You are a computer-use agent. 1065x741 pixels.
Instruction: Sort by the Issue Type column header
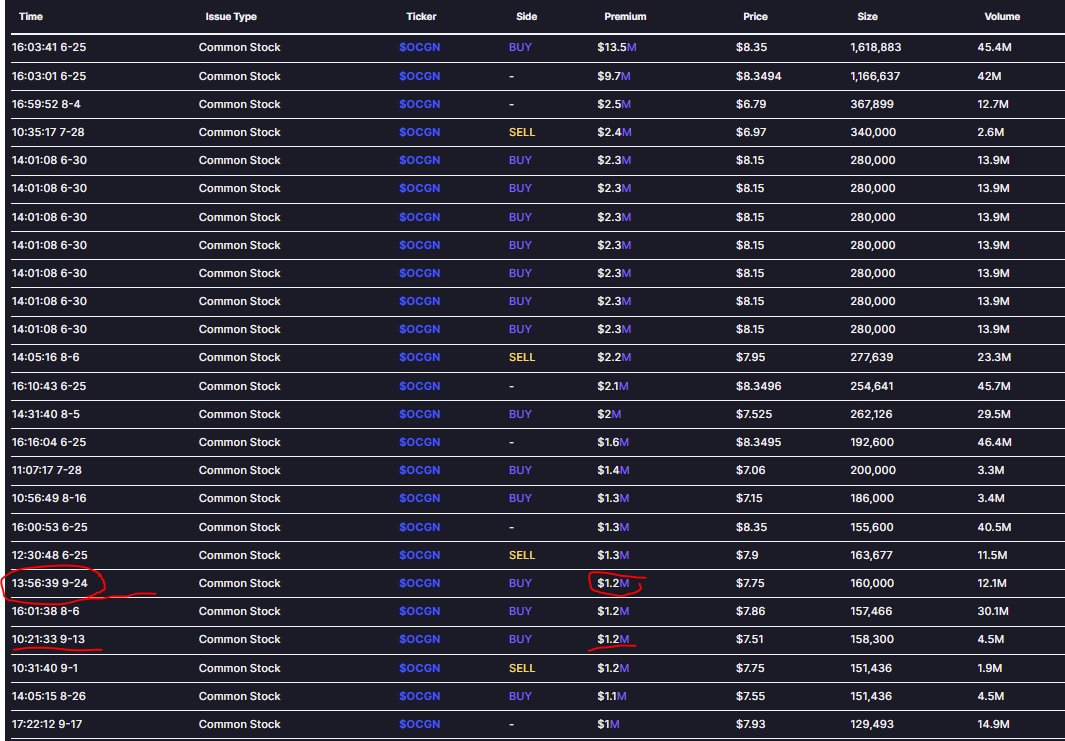click(231, 16)
